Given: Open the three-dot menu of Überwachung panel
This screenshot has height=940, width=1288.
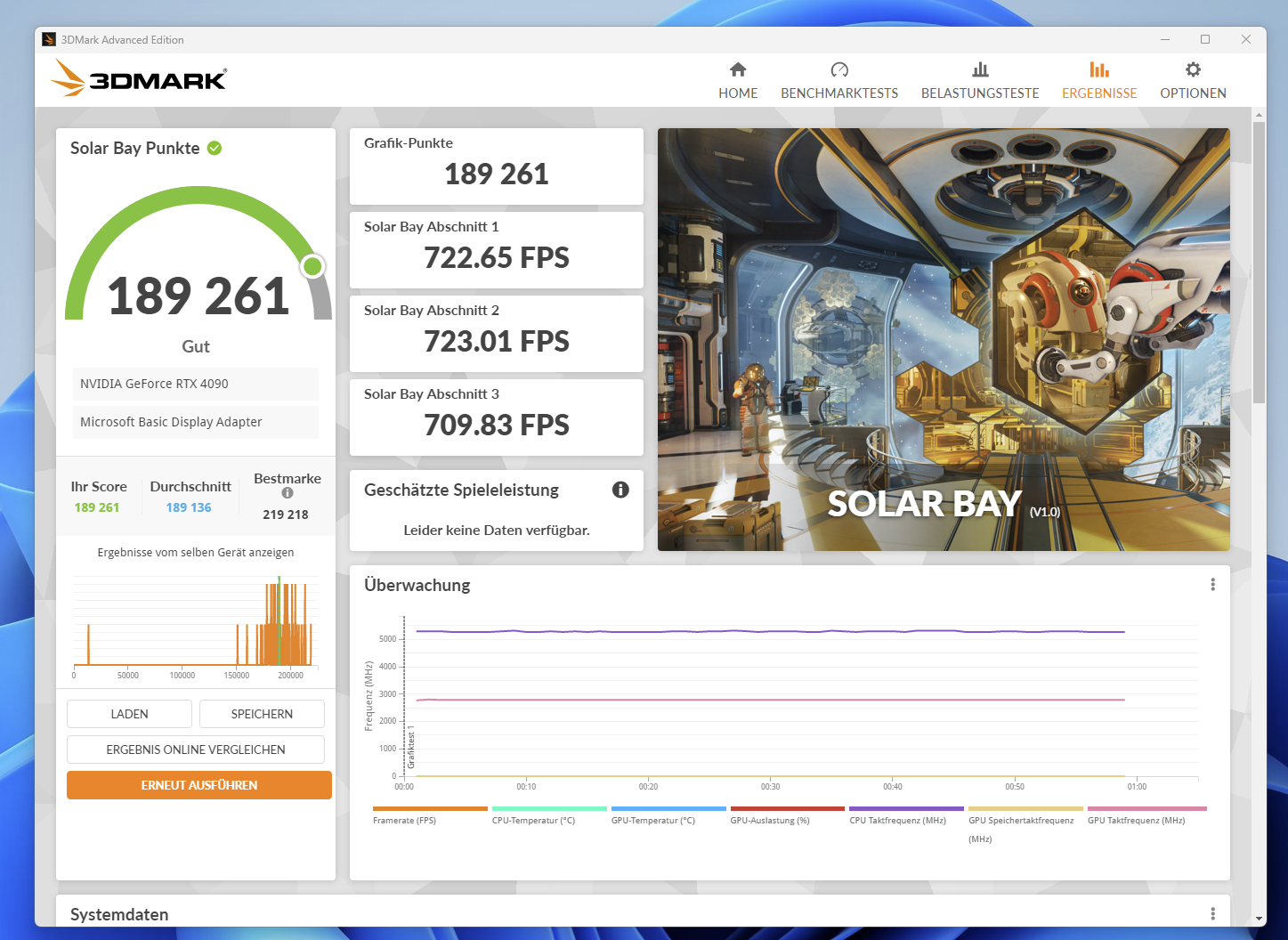Looking at the screenshot, I should 1212,585.
